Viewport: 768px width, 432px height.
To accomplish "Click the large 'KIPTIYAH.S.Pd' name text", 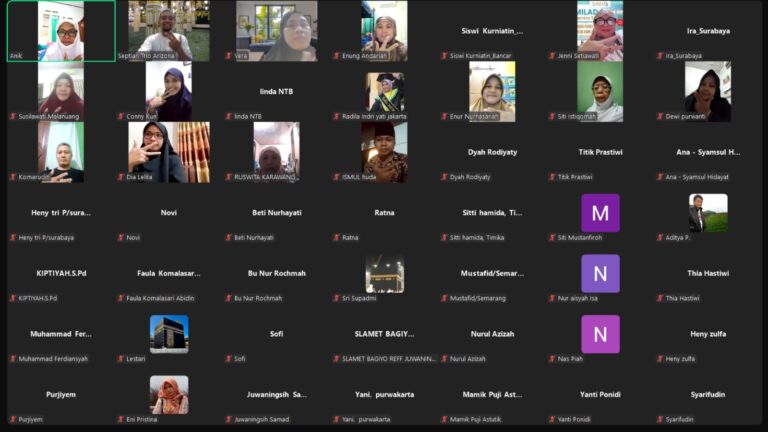I will click(x=61, y=273).
